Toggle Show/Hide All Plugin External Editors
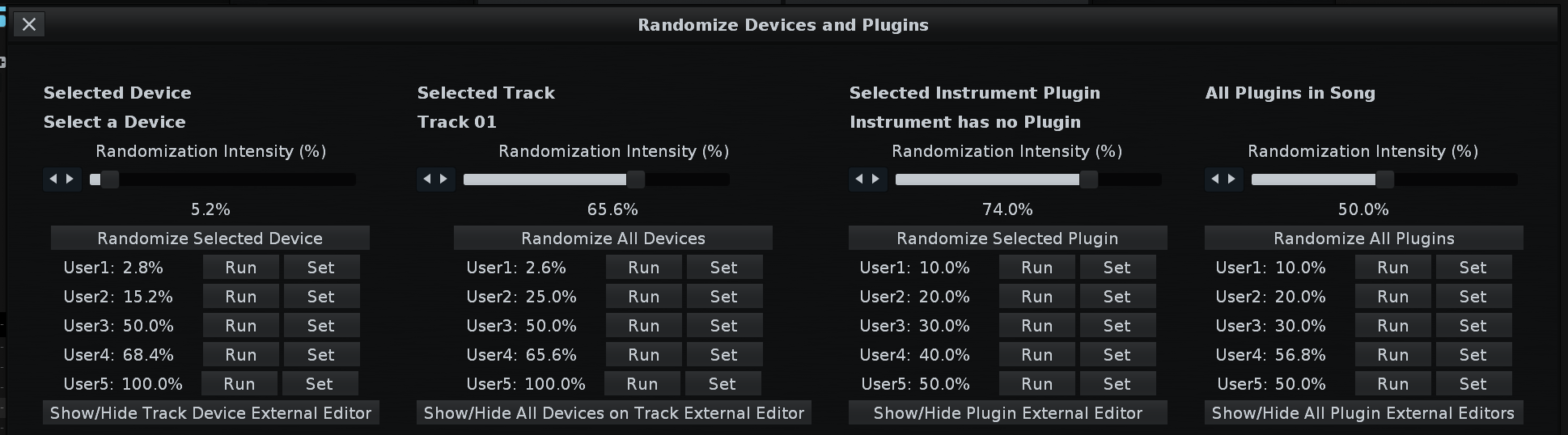Screen dimensions: 1568x435 [1364, 413]
